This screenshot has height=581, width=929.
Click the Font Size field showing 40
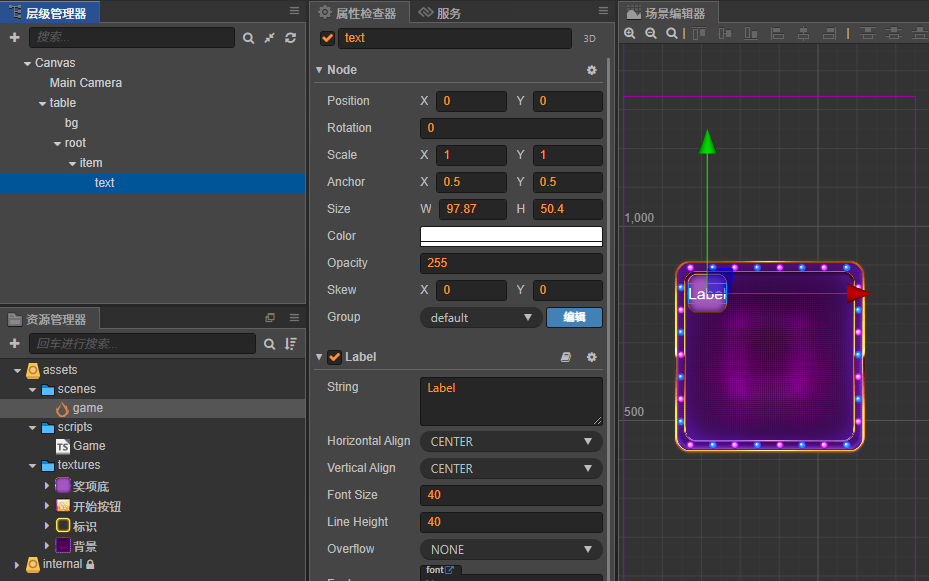point(511,495)
